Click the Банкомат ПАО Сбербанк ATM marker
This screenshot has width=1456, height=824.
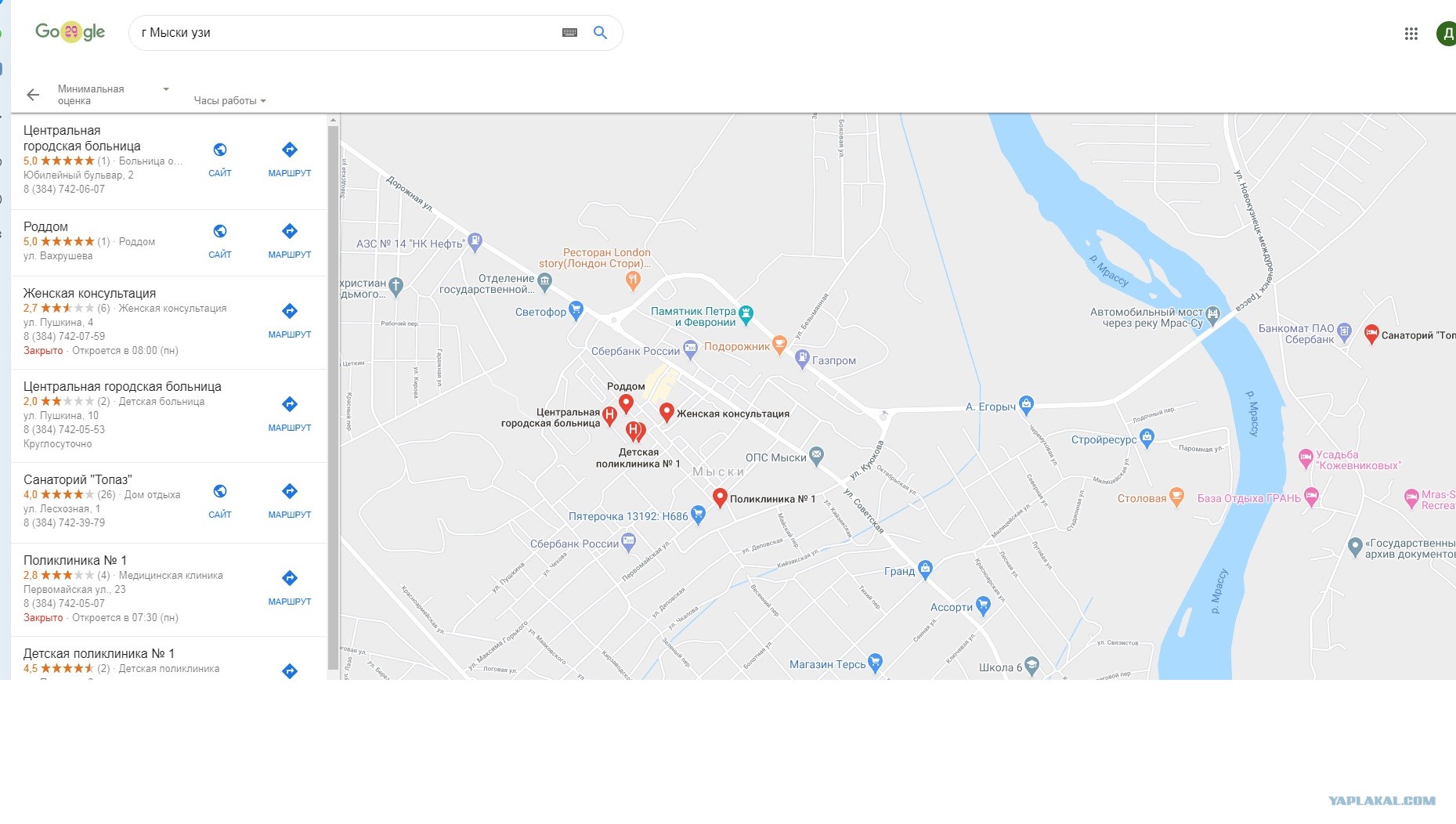1344,332
